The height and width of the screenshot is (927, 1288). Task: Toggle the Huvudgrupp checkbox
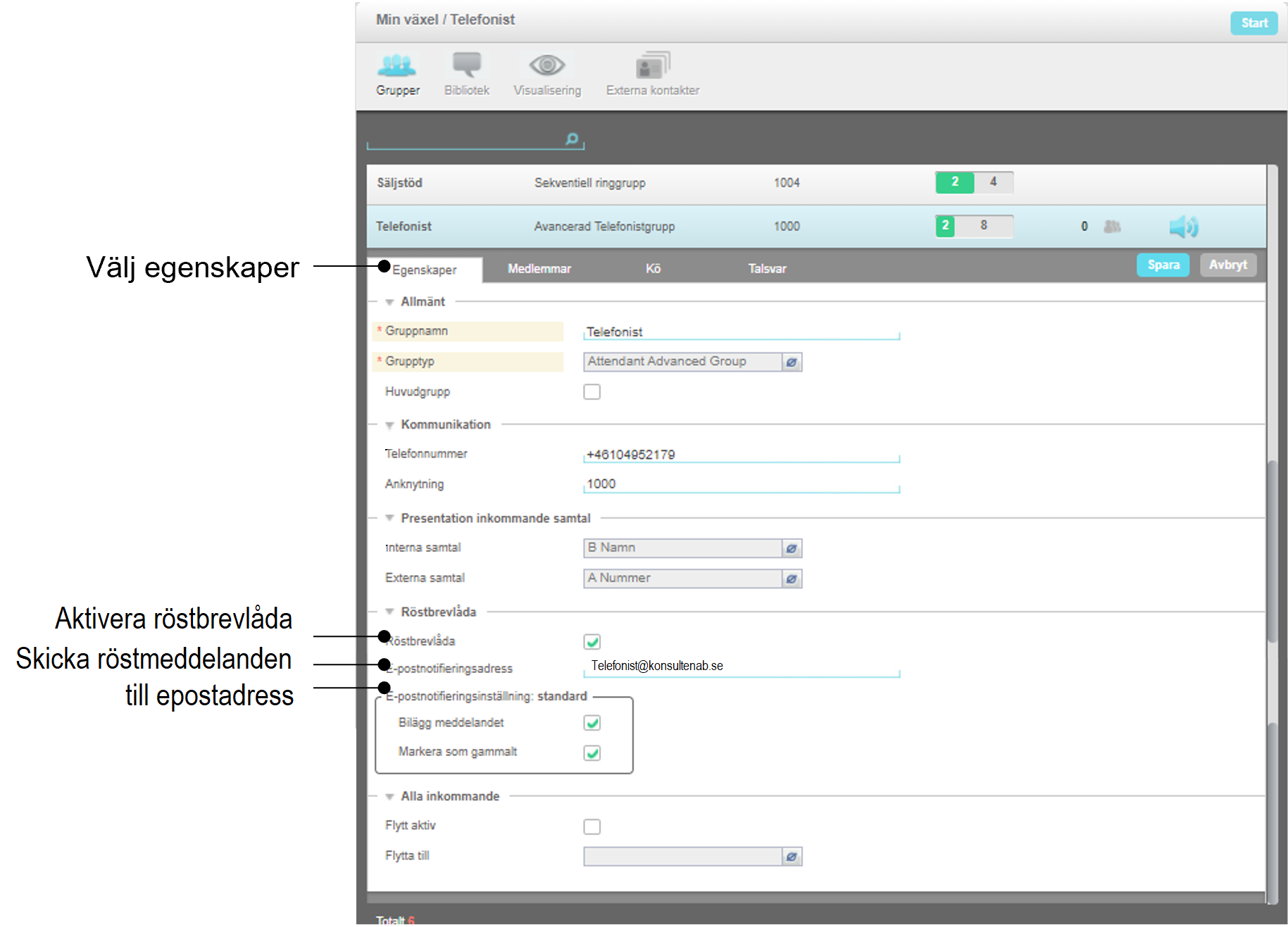pyautogui.click(x=592, y=392)
